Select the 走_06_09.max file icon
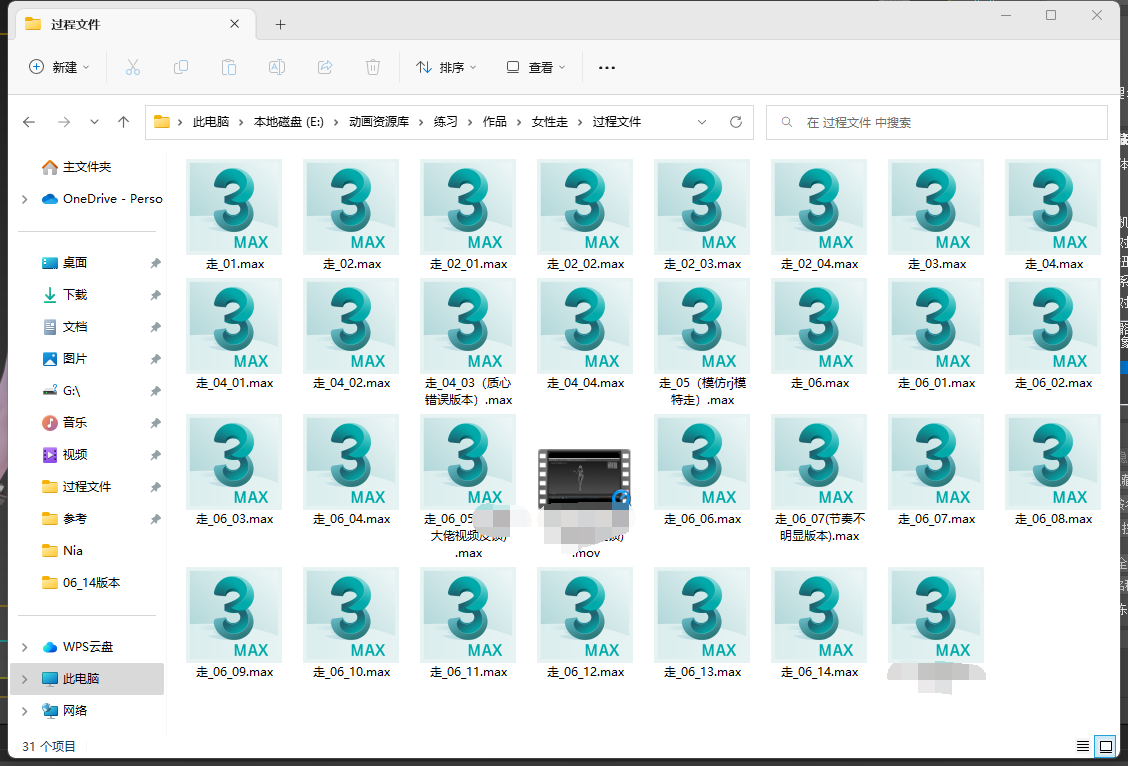The height and width of the screenshot is (766, 1128). click(234, 615)
